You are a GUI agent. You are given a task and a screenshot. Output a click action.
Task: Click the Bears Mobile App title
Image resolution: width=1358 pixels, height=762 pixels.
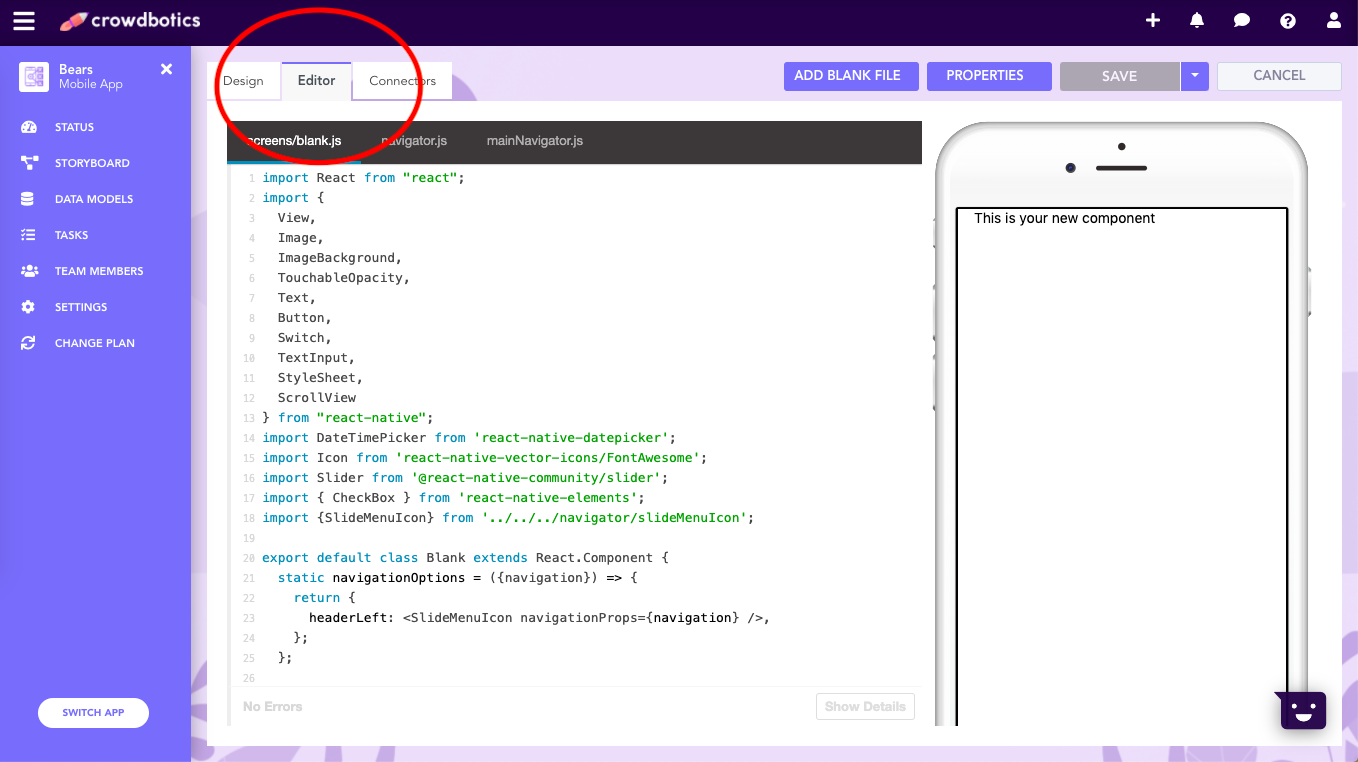pyautogui.click(x=91, y=77)
